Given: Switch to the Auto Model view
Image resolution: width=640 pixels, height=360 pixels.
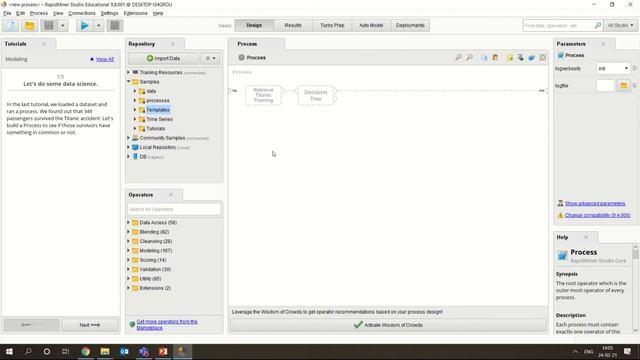Looking at the screenshot, I should tap(371, 25).
